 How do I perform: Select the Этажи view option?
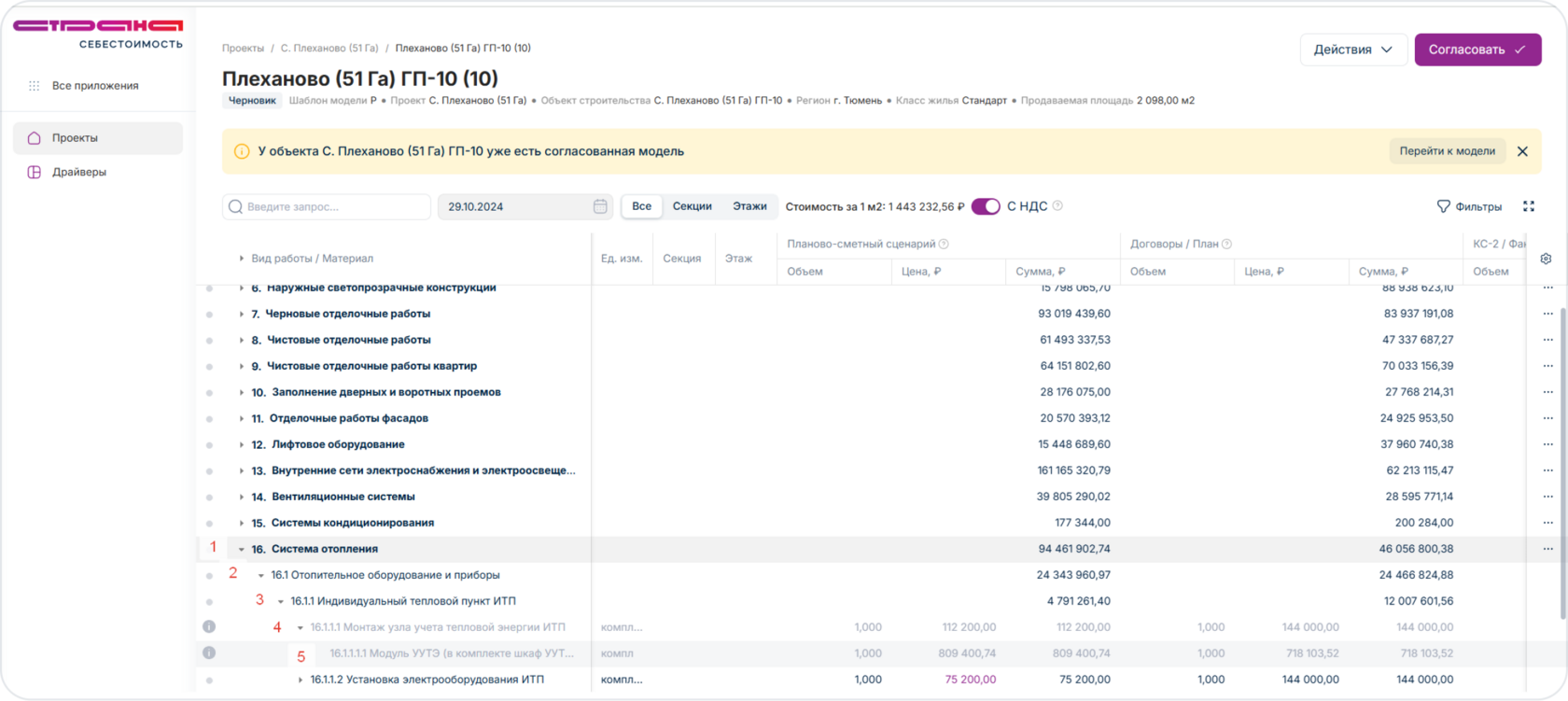point(749,206)
